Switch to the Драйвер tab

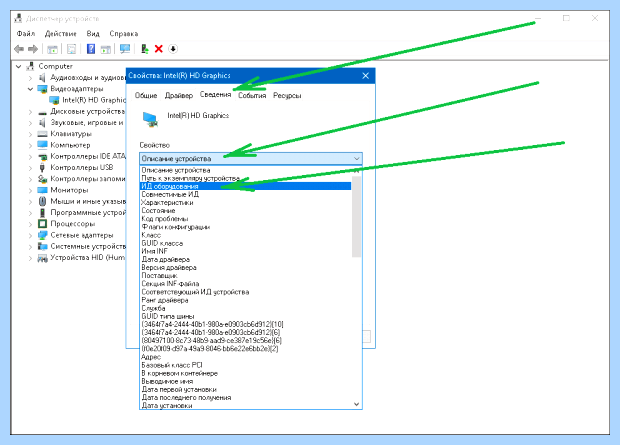179,95
